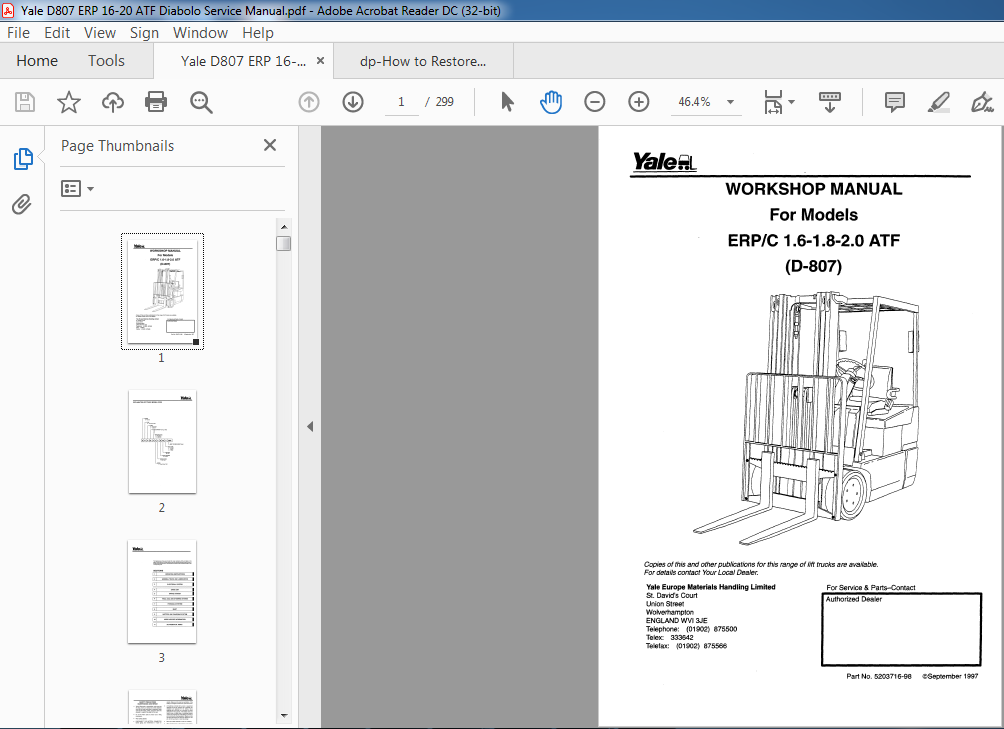Click the scrolling read mode icon
Screen dimensions: 1004x729
pyautogui.click(x=830, y=102)
